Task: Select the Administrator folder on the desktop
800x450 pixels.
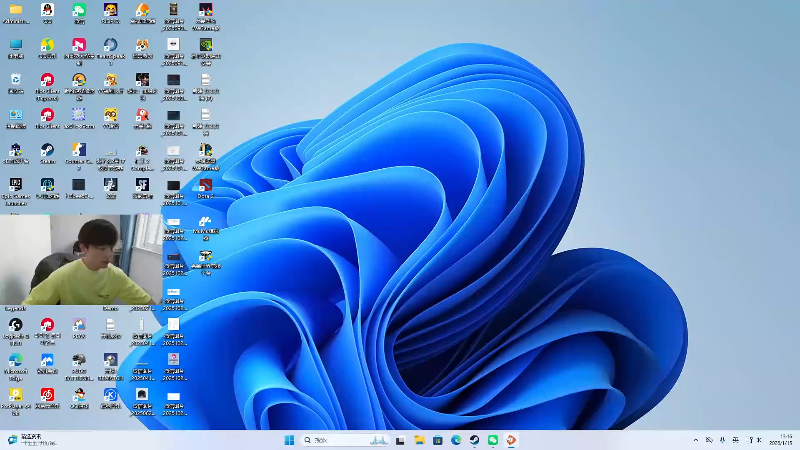Action: pos(16,10)
